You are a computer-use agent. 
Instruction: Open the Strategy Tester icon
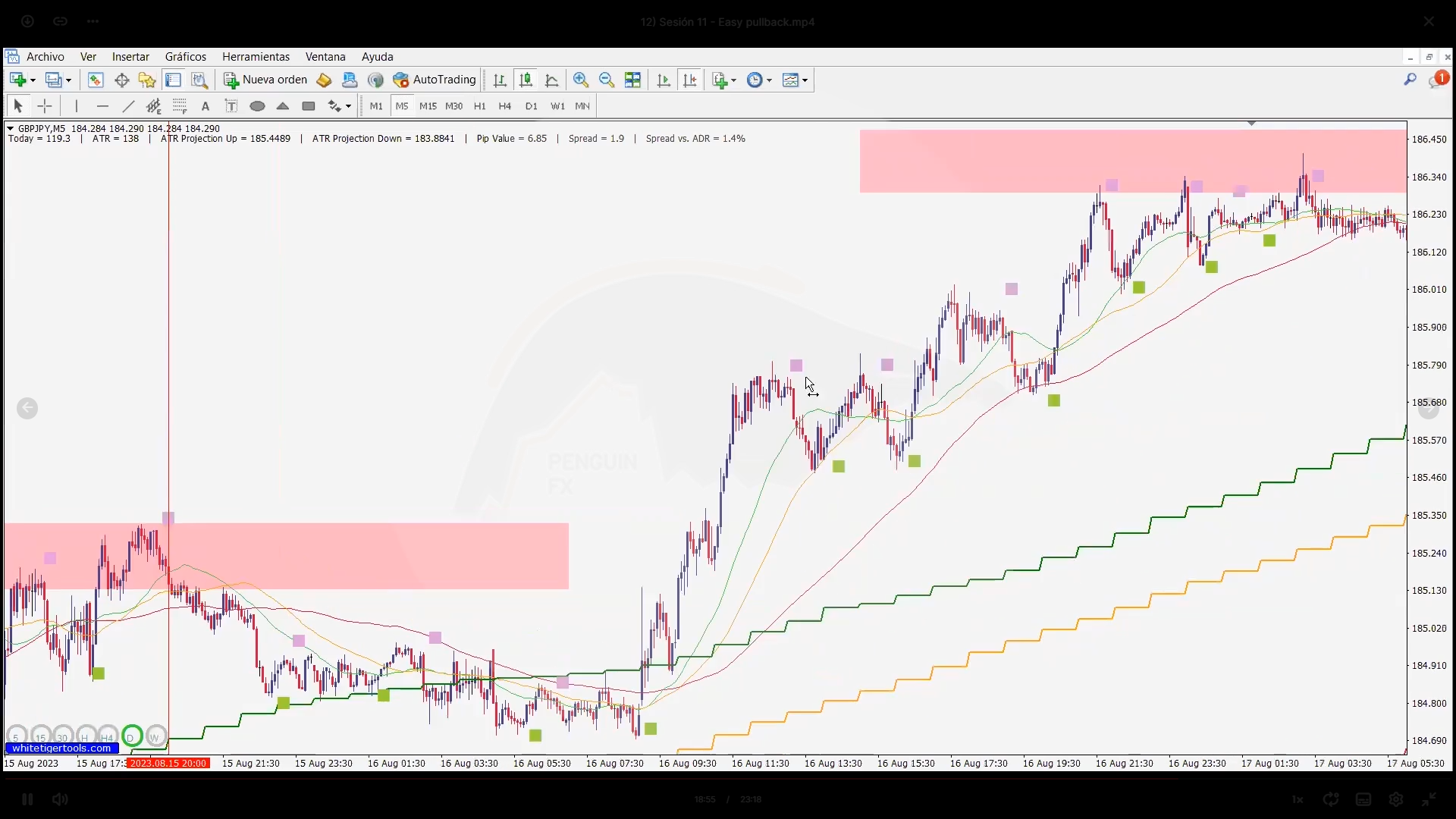click(199, 80)
